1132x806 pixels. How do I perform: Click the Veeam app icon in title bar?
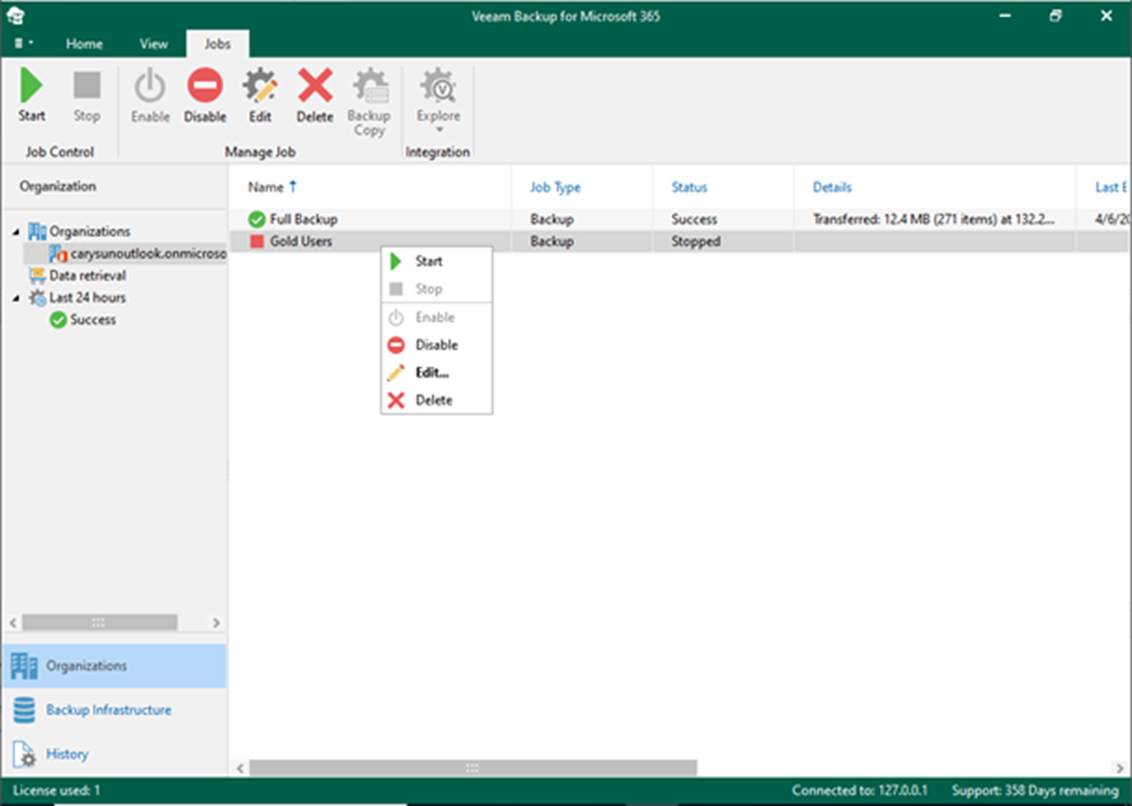pyautogui.click(x=16, y=15)
